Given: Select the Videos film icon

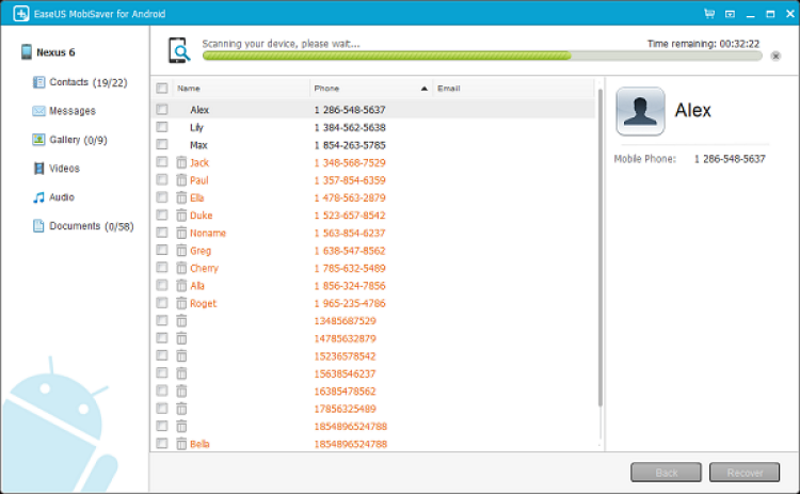Looking at the screenshot, I should [39, 168].
